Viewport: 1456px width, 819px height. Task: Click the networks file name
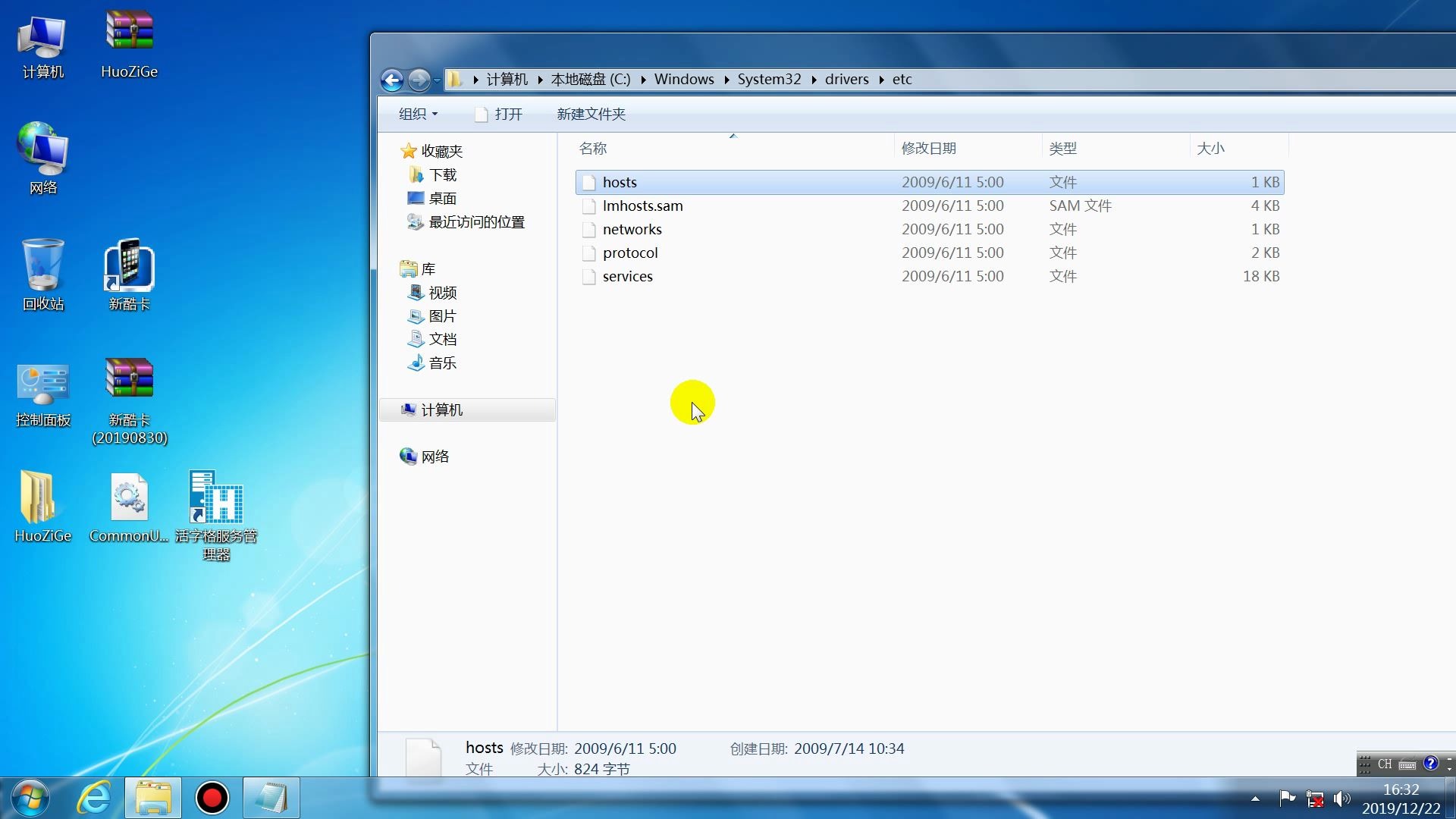point(632,229)
